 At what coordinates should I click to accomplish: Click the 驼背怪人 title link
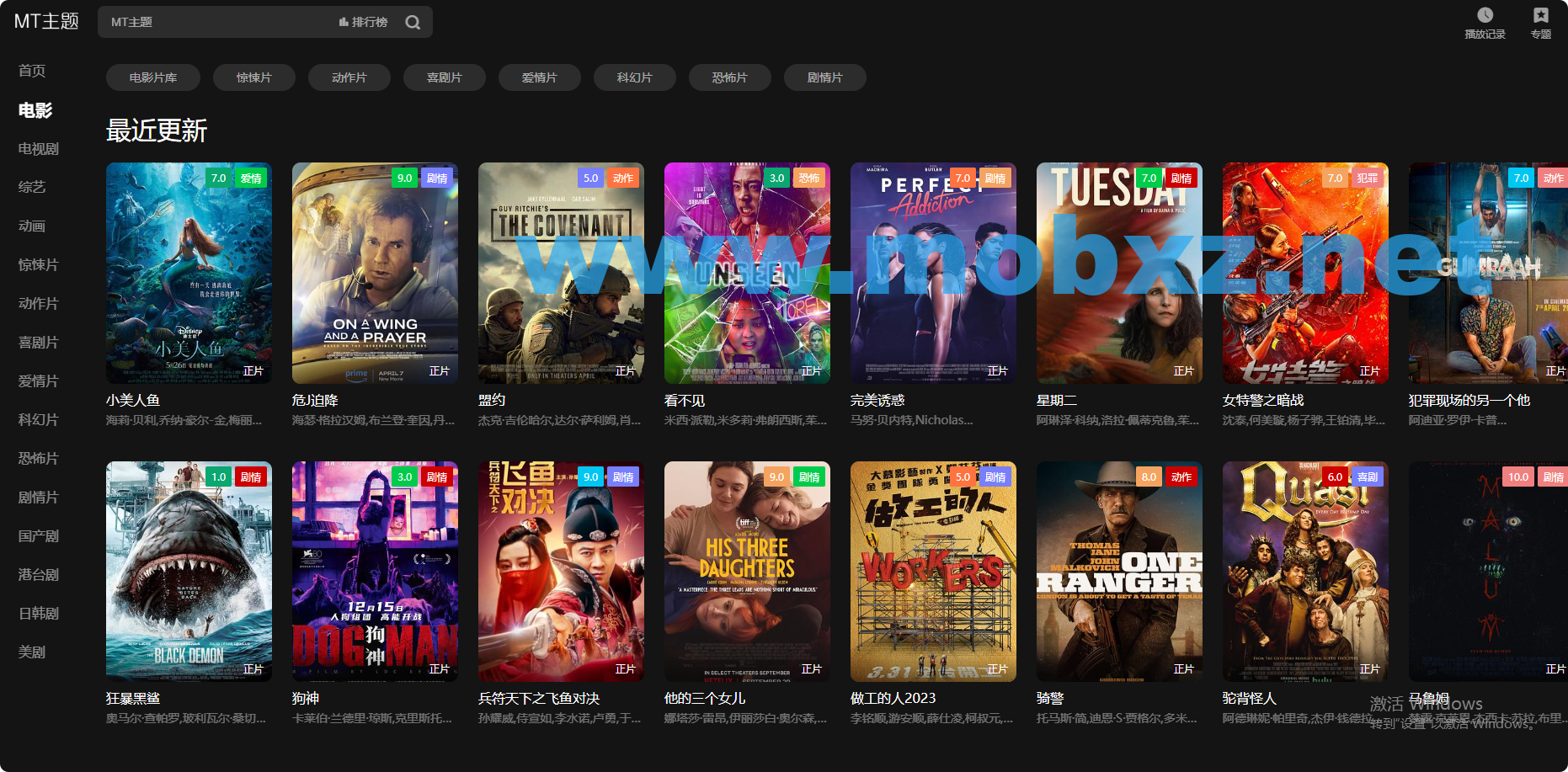pos(1250,699)
